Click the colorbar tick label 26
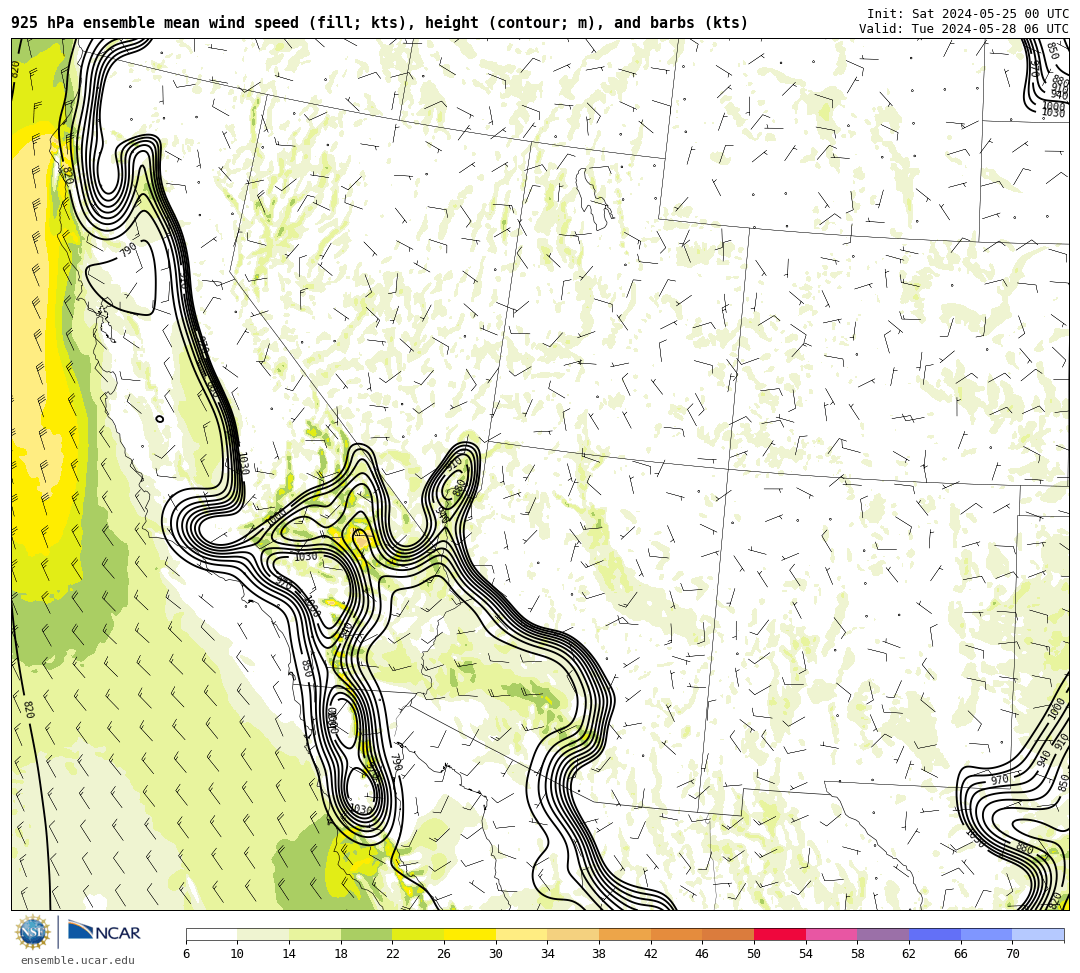Viewport: 1080px width, 973px height. coord(444,954)
